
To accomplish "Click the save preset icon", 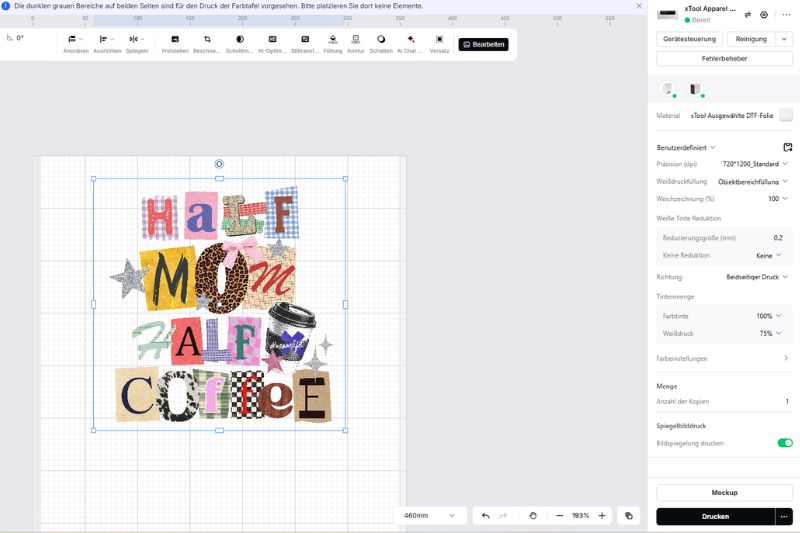I will click(787, 147).
